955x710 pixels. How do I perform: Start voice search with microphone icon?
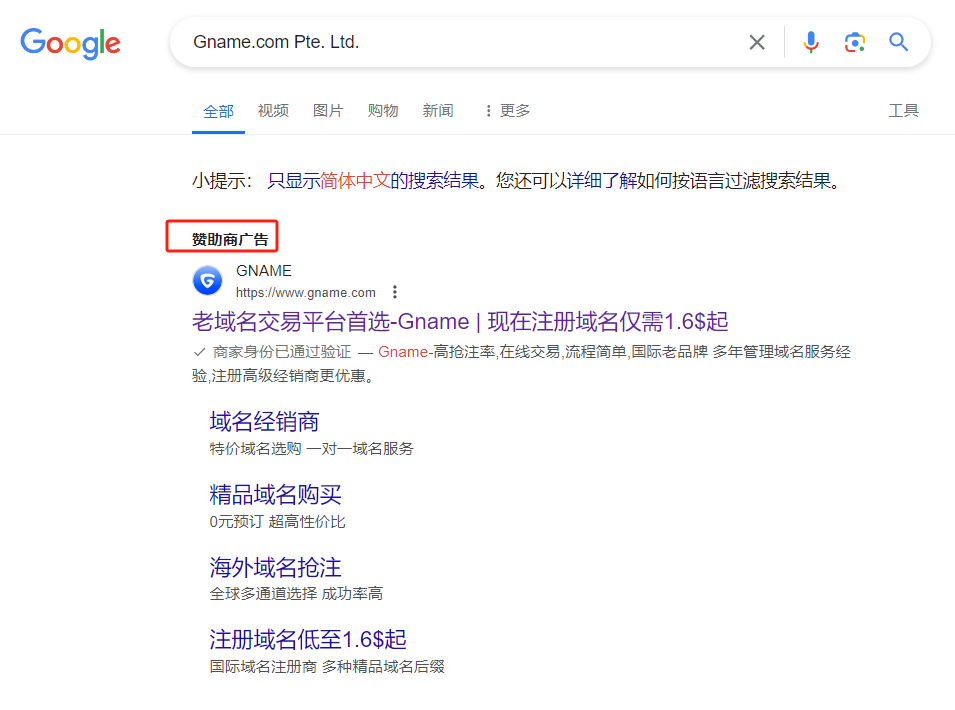pos(811,42)
